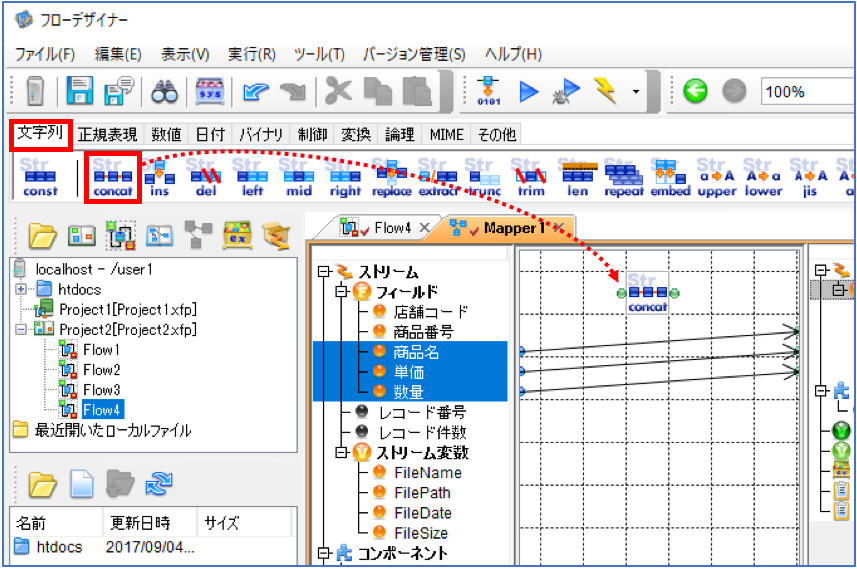Open the lightning bolt dropdown arrow
Screen dimensions: 857x569
(636, 92)
